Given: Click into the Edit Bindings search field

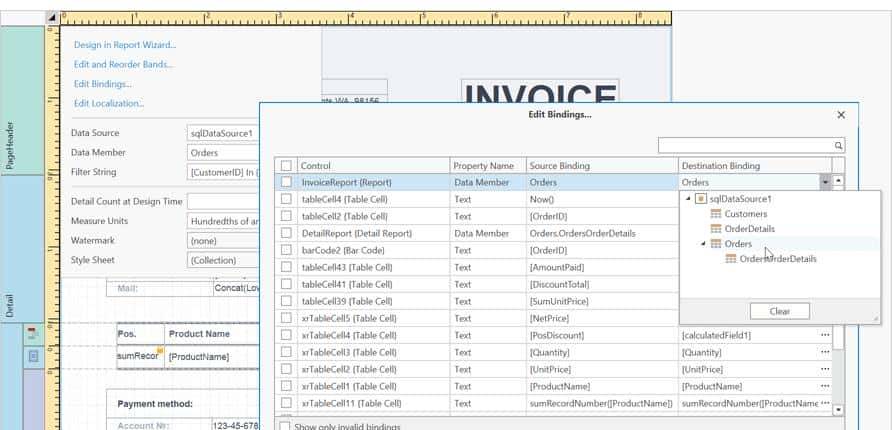Looking at the screenshot, I should click(745, 145).
